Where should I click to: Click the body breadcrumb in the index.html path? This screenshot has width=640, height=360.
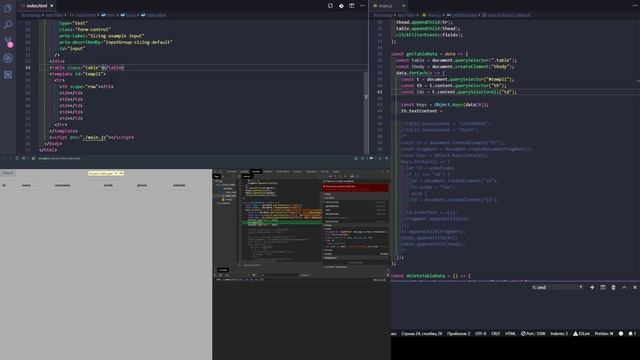coord(128,15)
